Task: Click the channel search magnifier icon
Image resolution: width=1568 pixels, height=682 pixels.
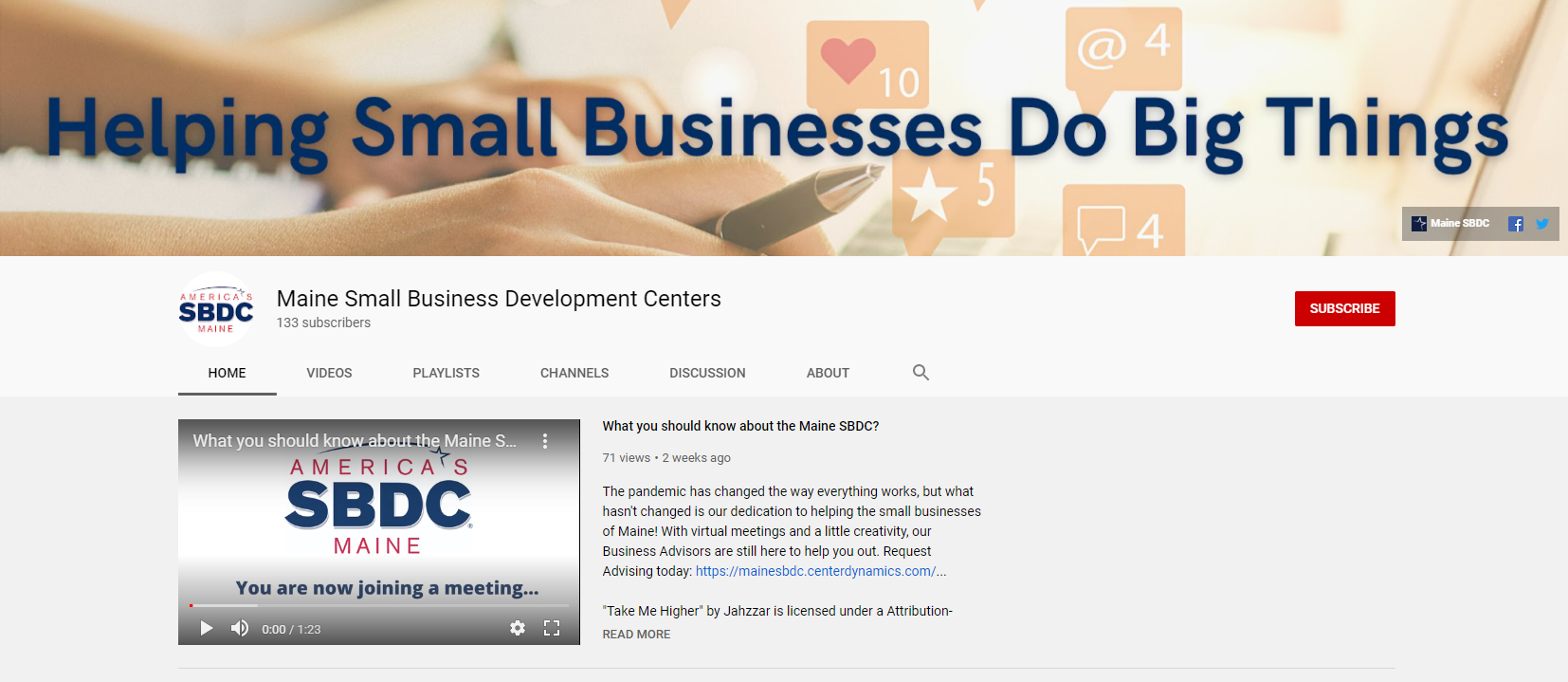Action: click(x=921, y=373)
